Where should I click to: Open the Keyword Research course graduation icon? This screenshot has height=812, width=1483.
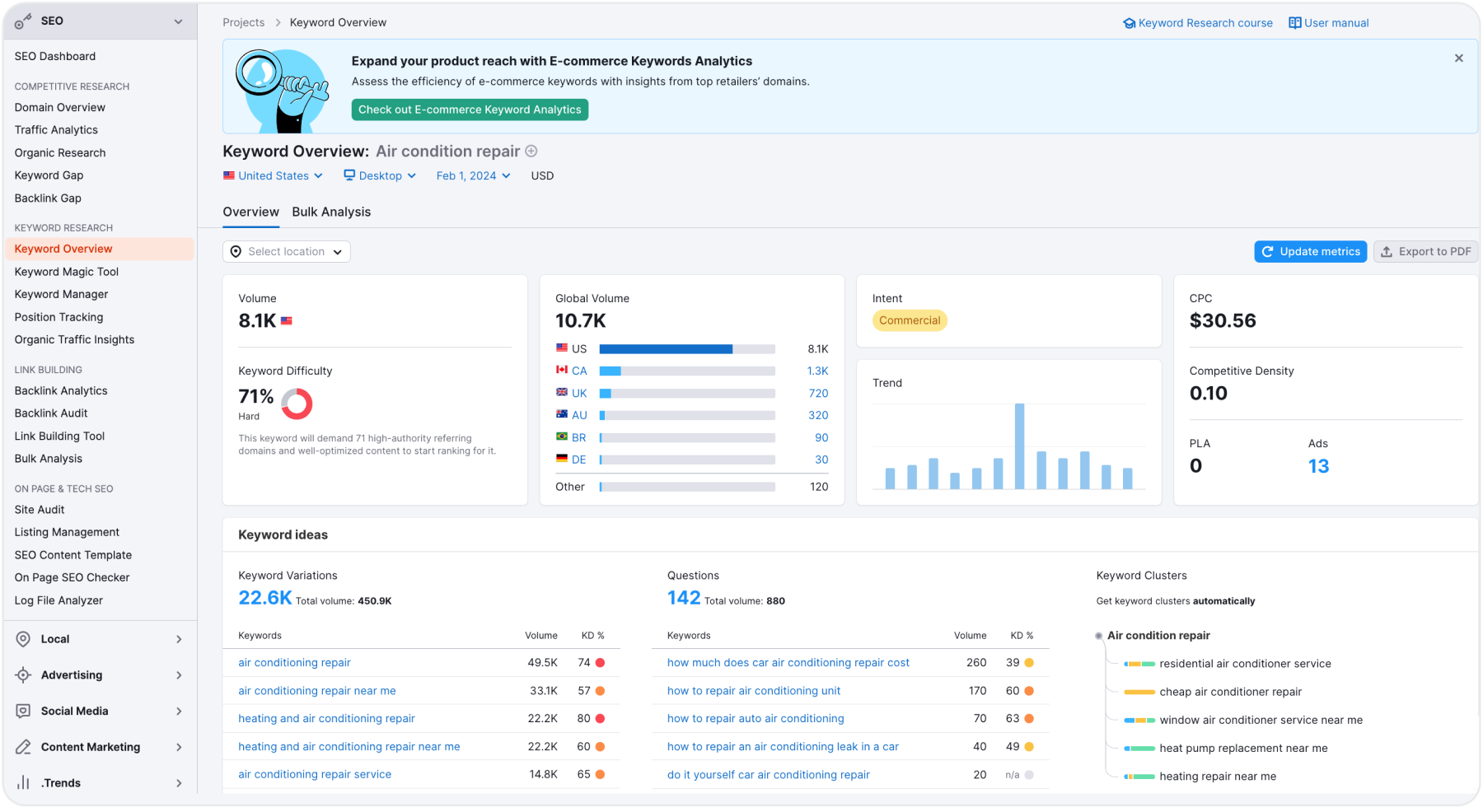click(1129, 23)
